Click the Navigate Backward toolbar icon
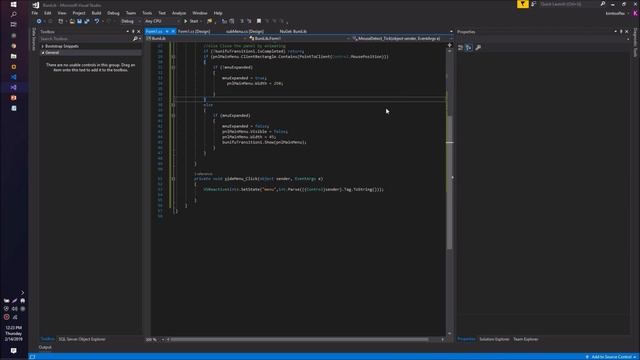This screenshot has width=640, height=360. coord(39,21)
